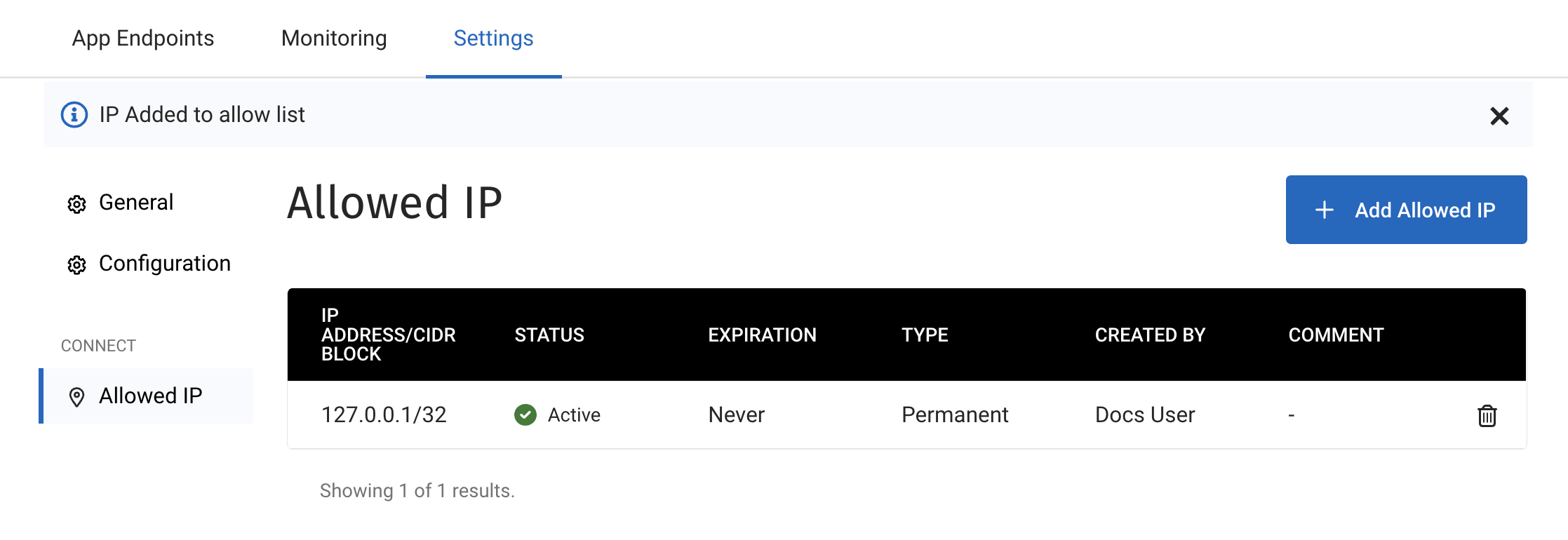Screen dimensions: 1568x540
Task: Click the 127.0.0.1/32 IP address entry
Action: 384,415
